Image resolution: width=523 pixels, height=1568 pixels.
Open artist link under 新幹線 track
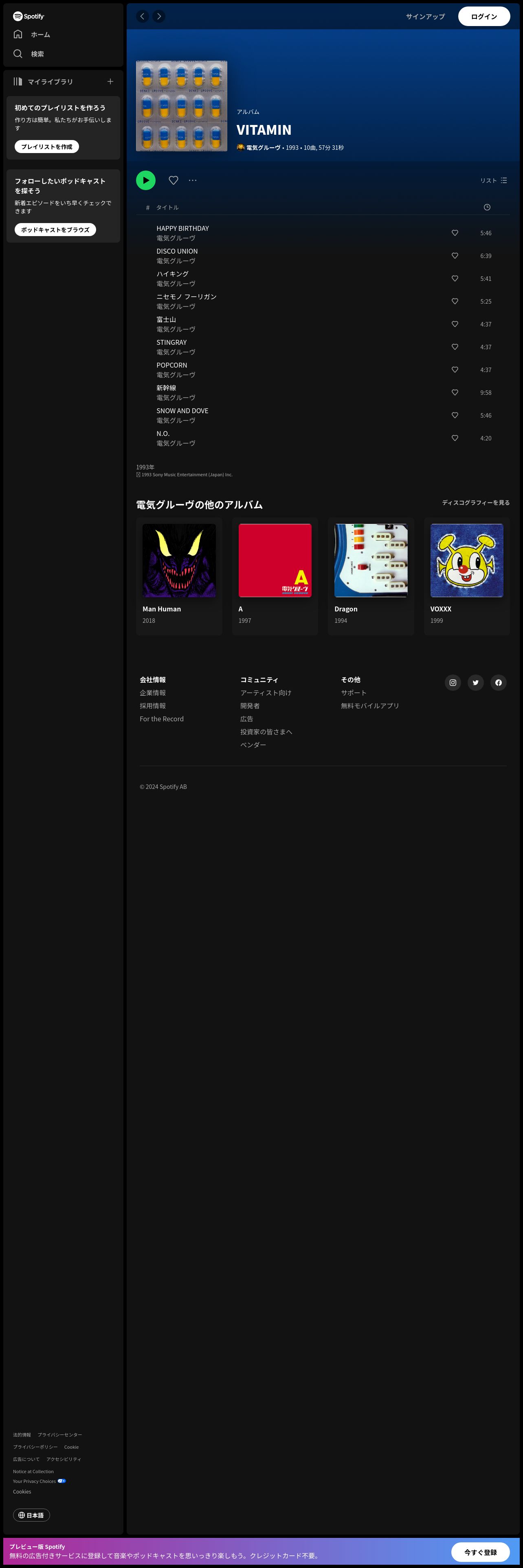(176, 398)
